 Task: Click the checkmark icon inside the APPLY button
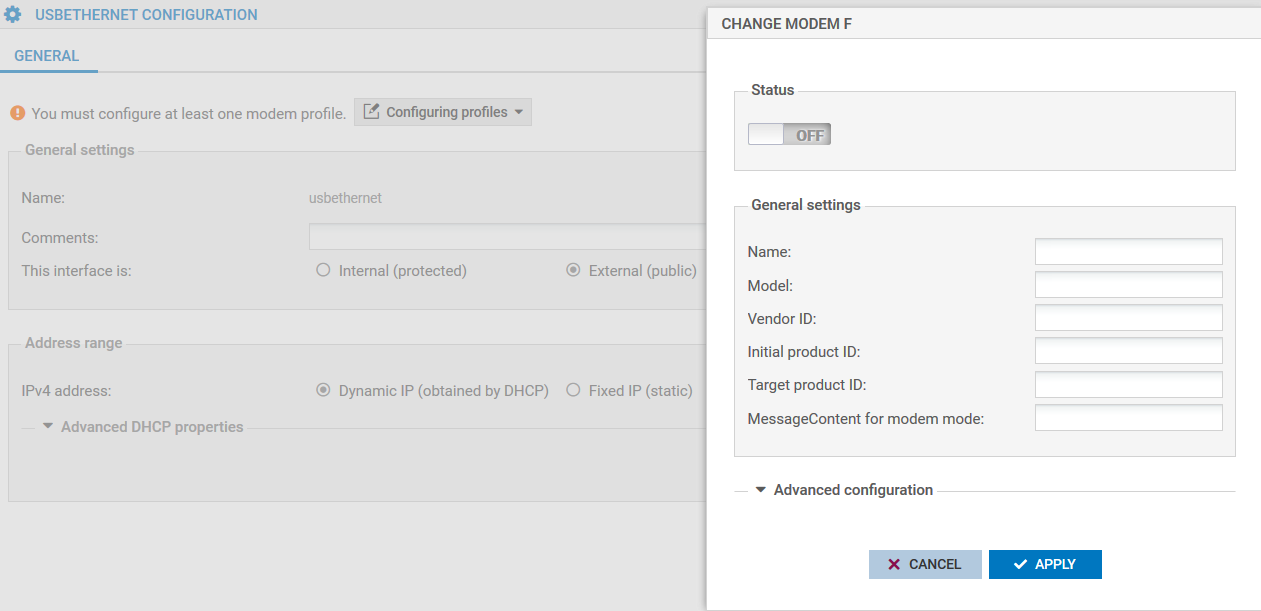click(x=1022, y=564)
